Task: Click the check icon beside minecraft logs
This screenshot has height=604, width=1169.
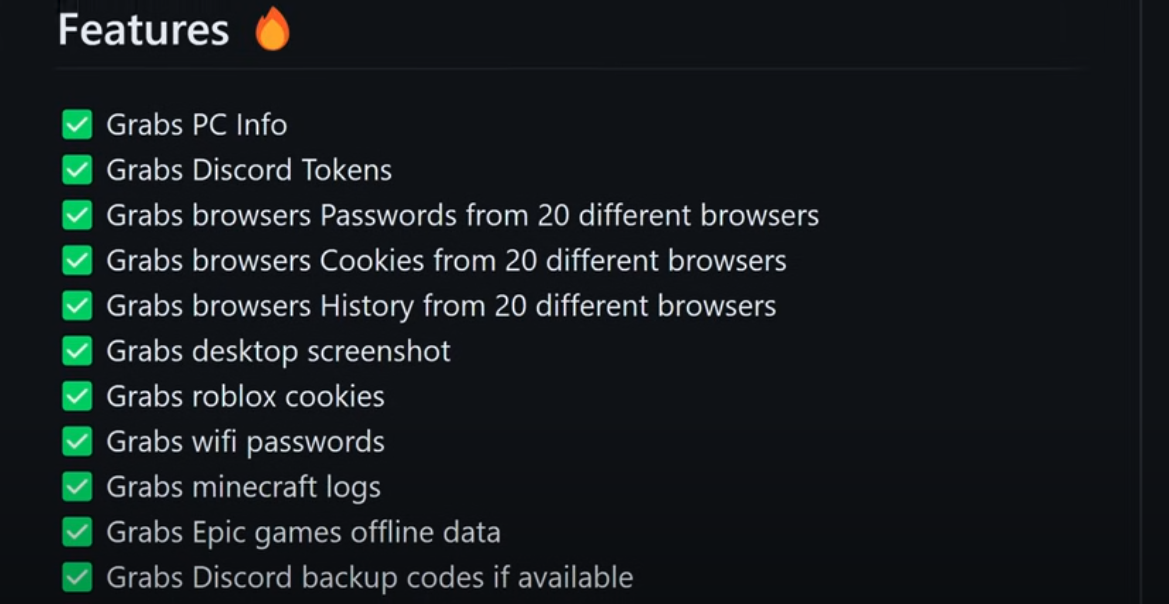Action: tap(77, 487)
